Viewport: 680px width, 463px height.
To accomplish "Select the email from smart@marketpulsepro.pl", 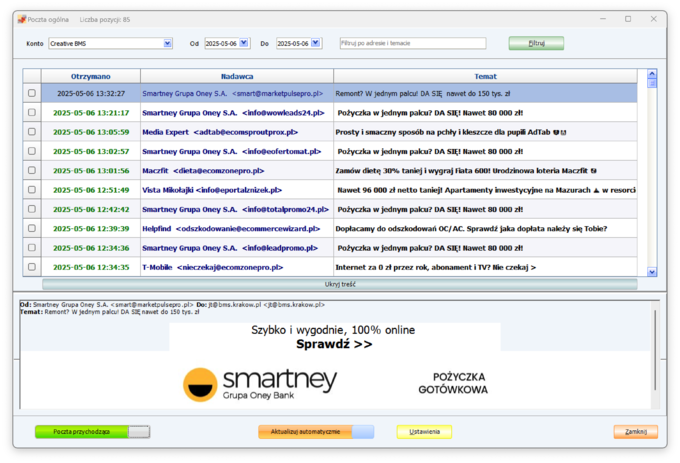I will click(x=237, y=93).
